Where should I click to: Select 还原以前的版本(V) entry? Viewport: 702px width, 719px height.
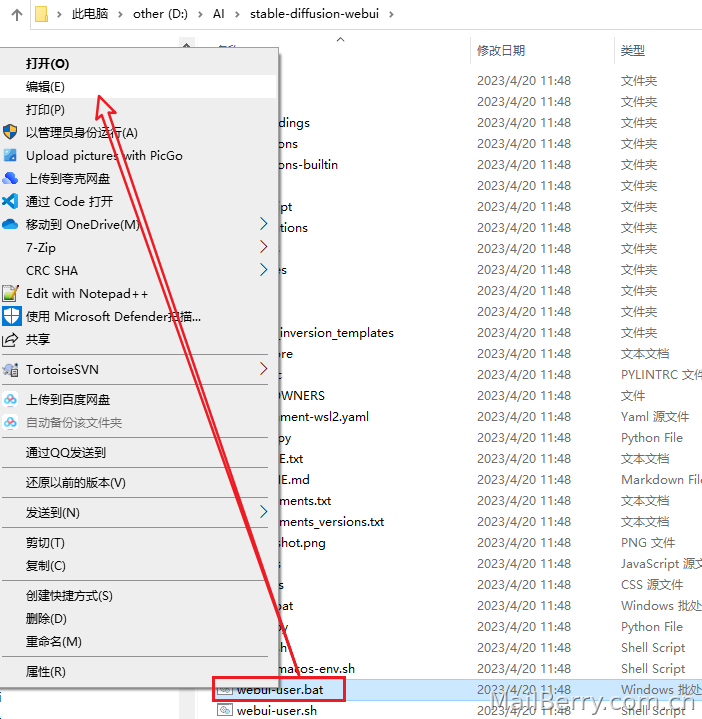[138, 482]
